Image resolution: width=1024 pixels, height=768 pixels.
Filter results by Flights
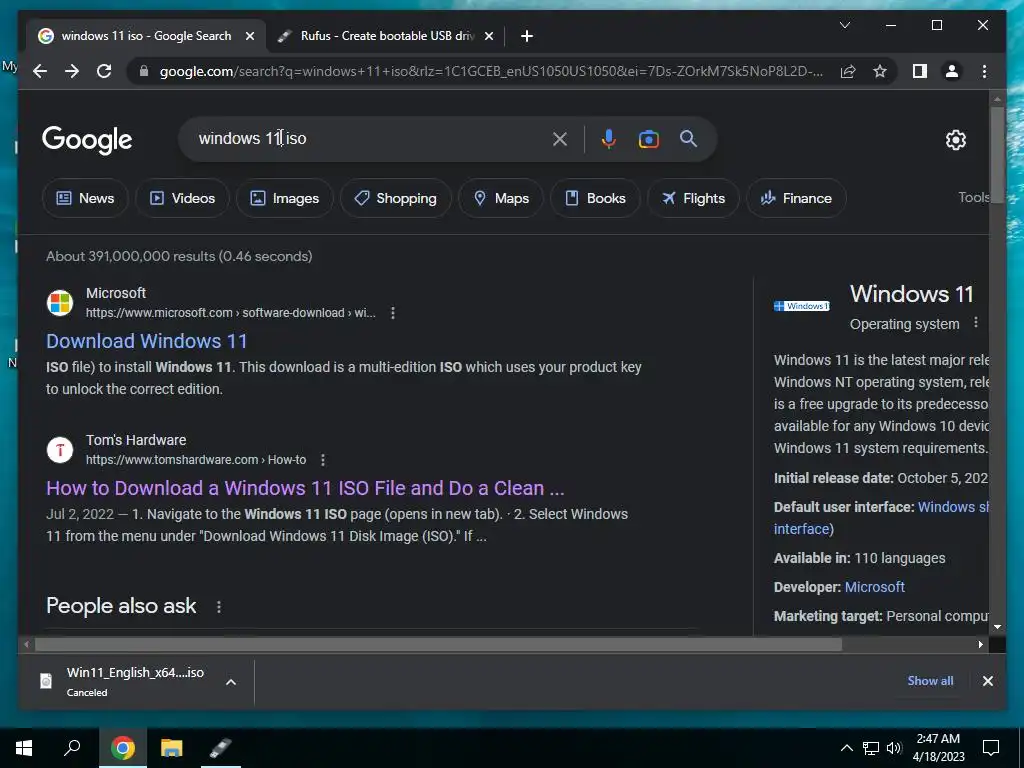tap(693, 198)
